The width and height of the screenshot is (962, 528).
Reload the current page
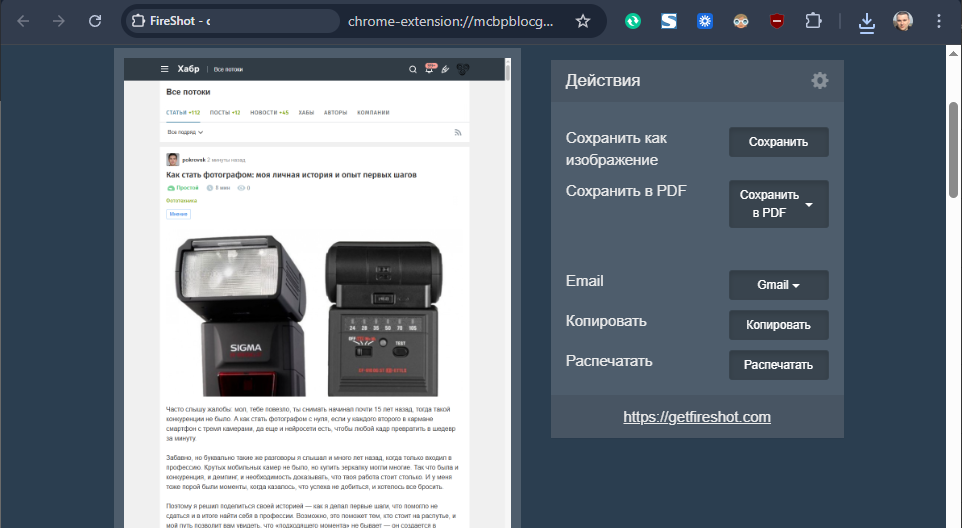click(x=94, y=21)
